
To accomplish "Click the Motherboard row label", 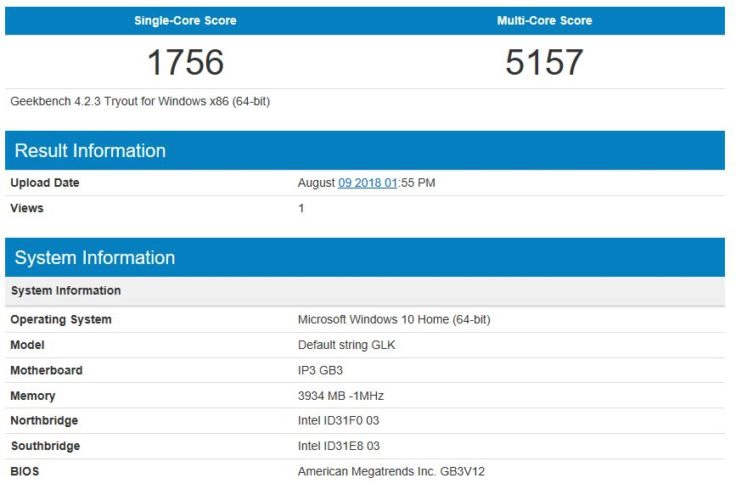I will point(46,370).
